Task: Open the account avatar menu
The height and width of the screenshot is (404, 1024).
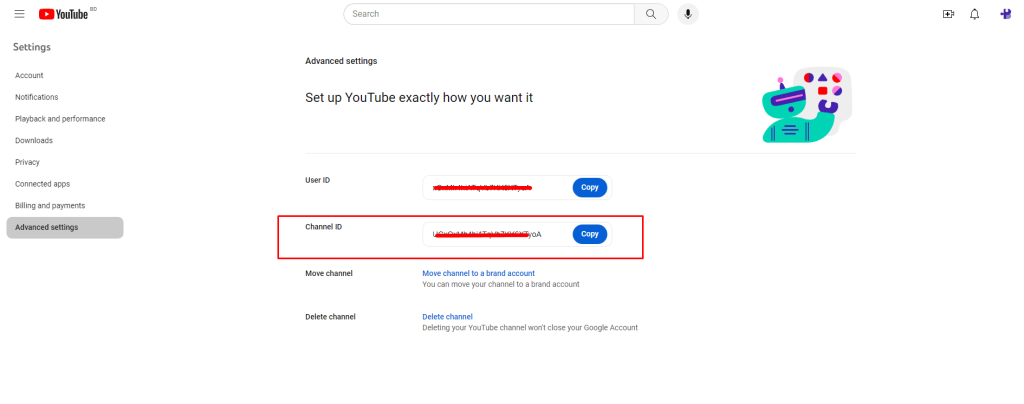Action: click(1006, 14)
